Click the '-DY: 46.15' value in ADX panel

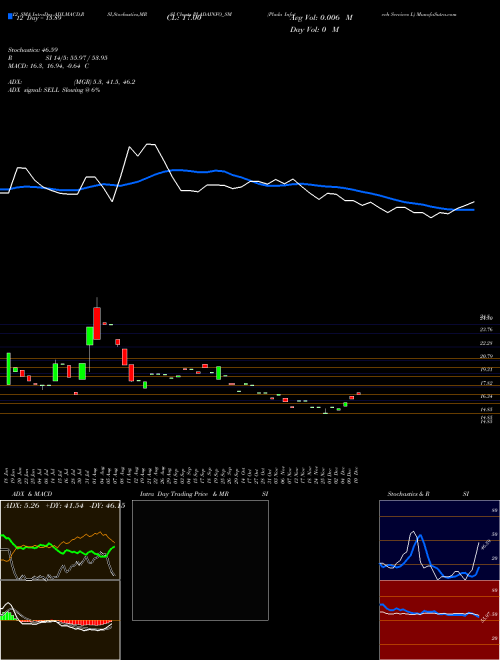(107, 506)
